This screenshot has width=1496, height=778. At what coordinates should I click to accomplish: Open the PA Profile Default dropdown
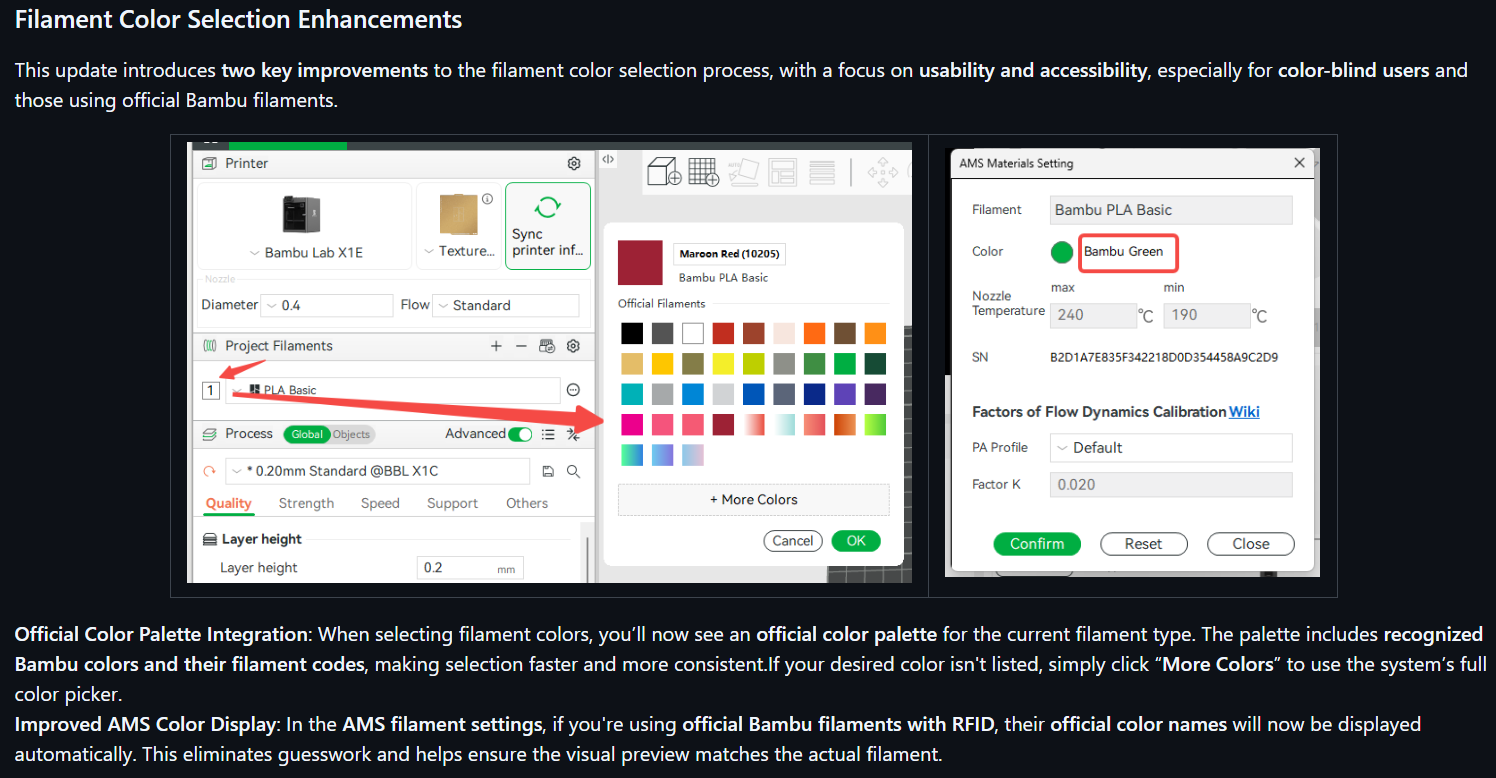pos(1171,447)
